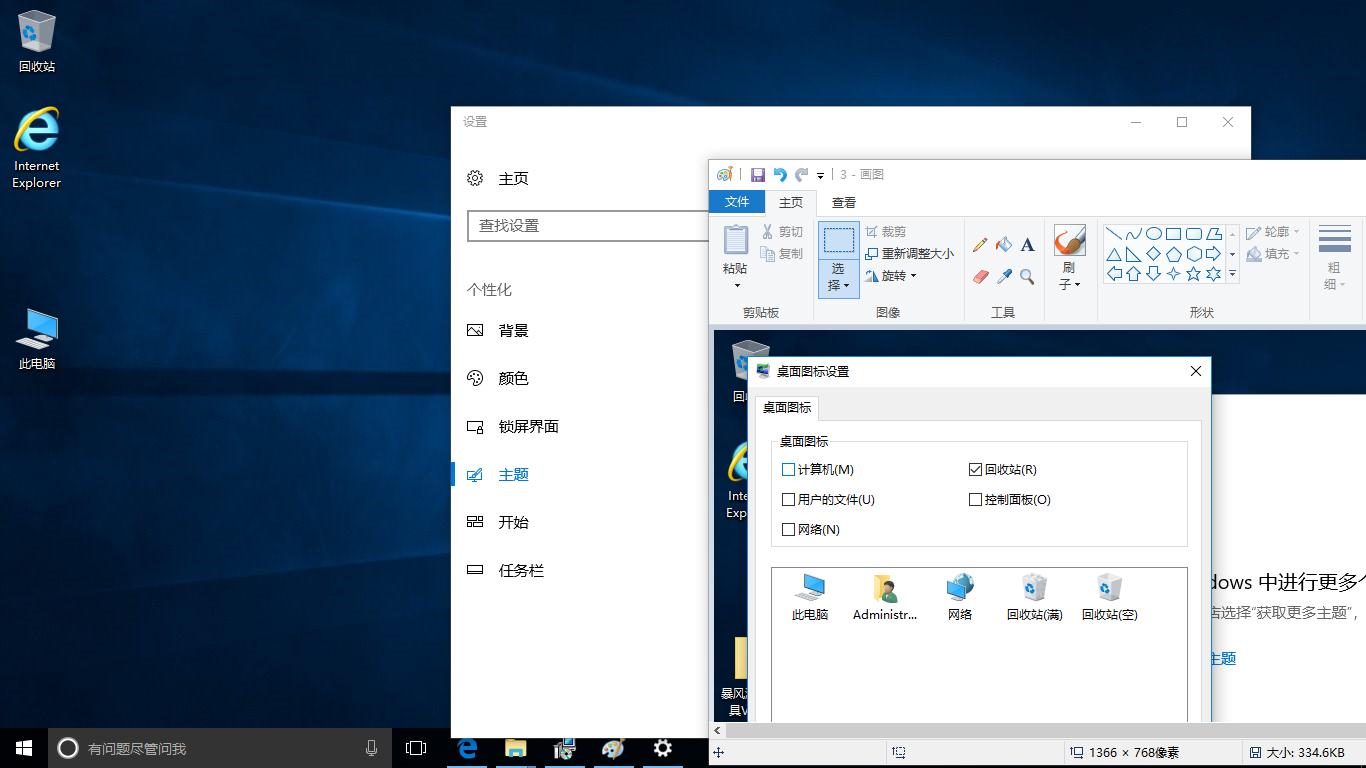Image resolution: width=1366 pixels, height=768 pixels.
Task: Uncheck the 回收站(R) checkbox
Action: pyautogui.click(x=975, y=469)
